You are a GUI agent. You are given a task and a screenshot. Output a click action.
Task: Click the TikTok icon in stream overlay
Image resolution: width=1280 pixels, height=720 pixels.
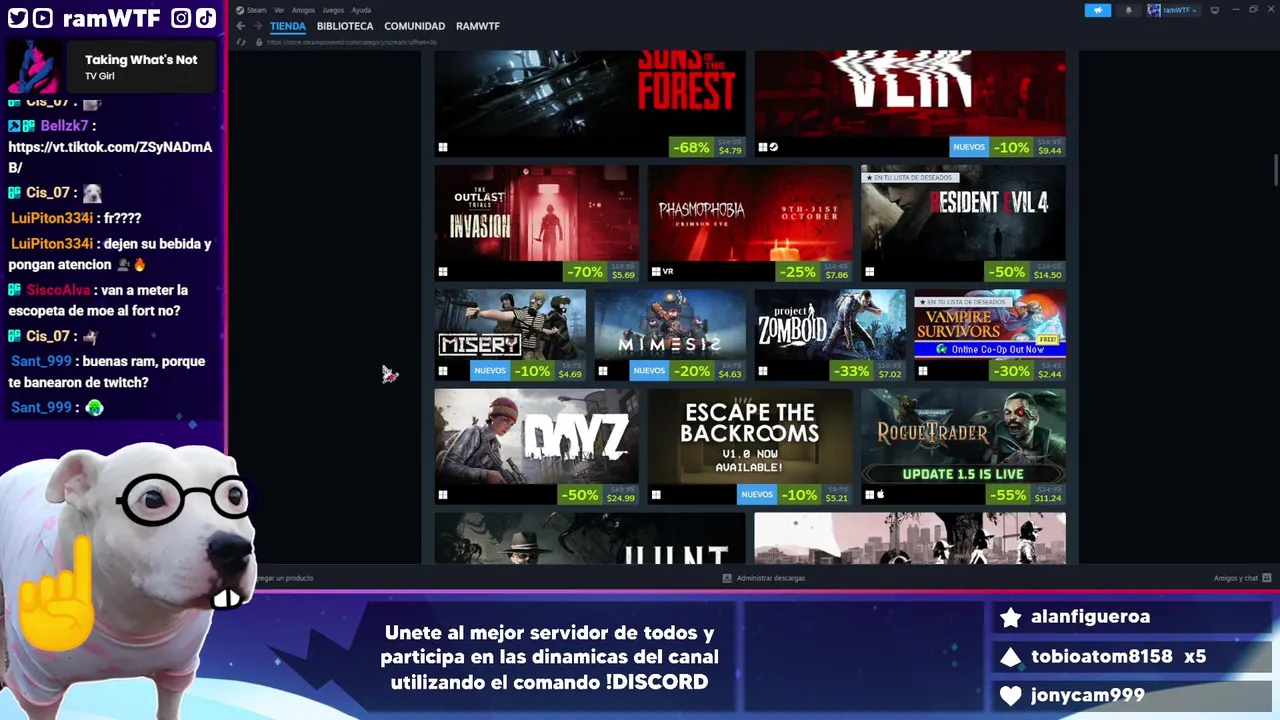204,18
